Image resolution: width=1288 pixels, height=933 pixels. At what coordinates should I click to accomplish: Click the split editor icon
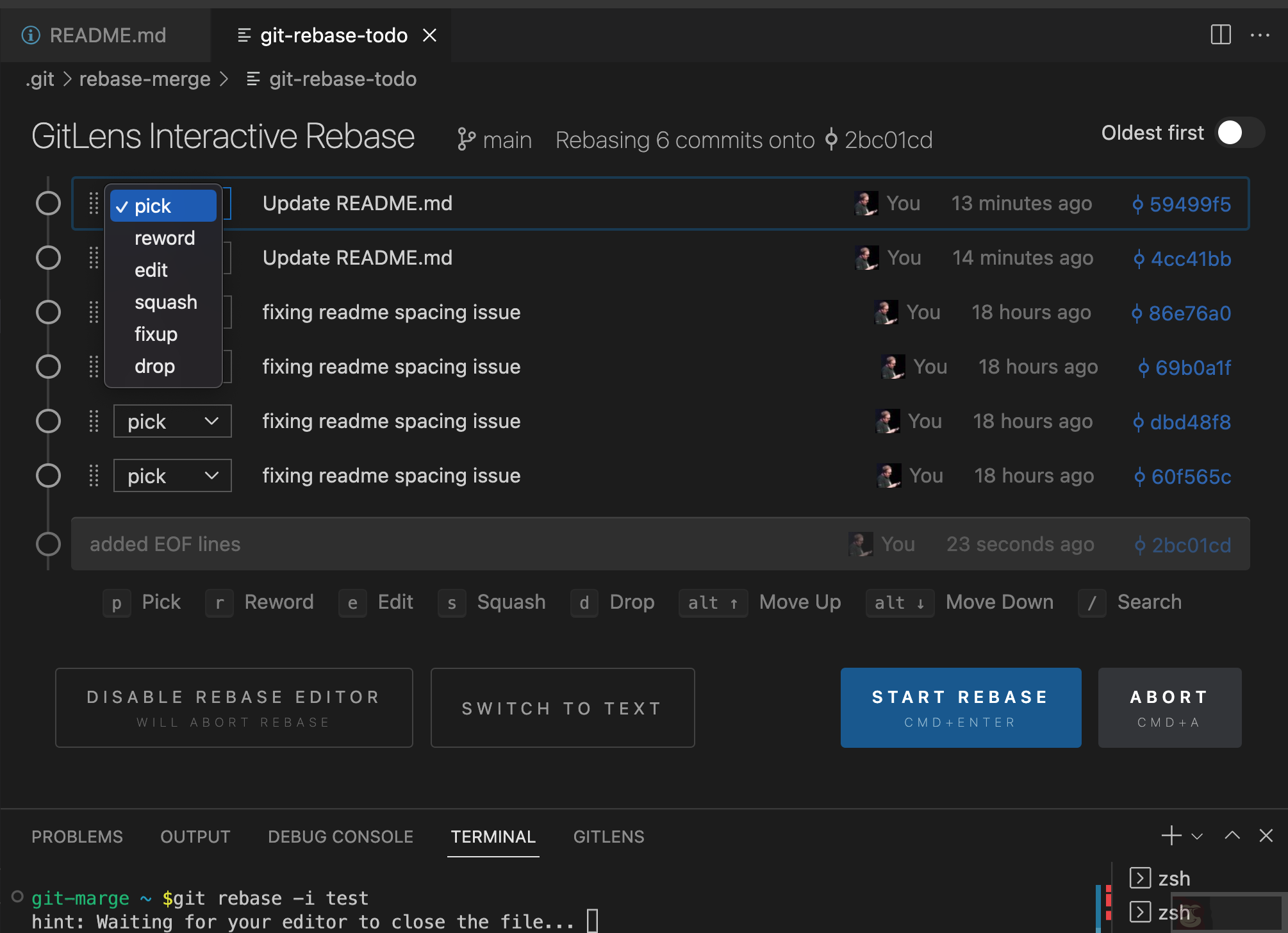[1220, 35]
